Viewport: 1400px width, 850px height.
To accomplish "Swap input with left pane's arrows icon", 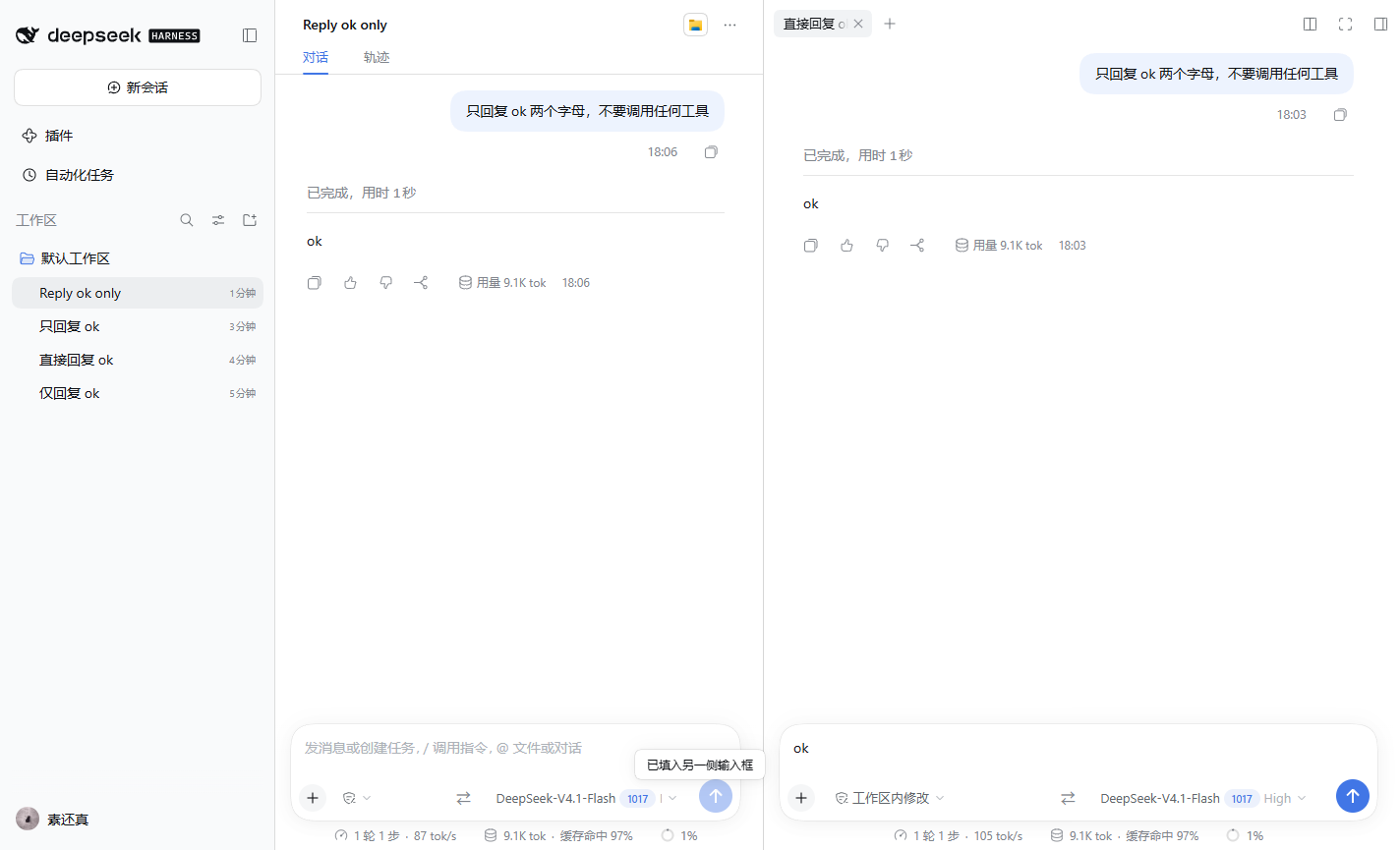I will pyautogui.click(x=463, y=798).
